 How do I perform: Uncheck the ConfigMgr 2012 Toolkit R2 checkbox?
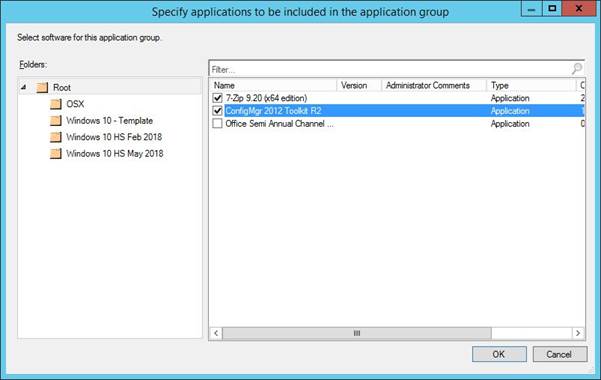217,111
